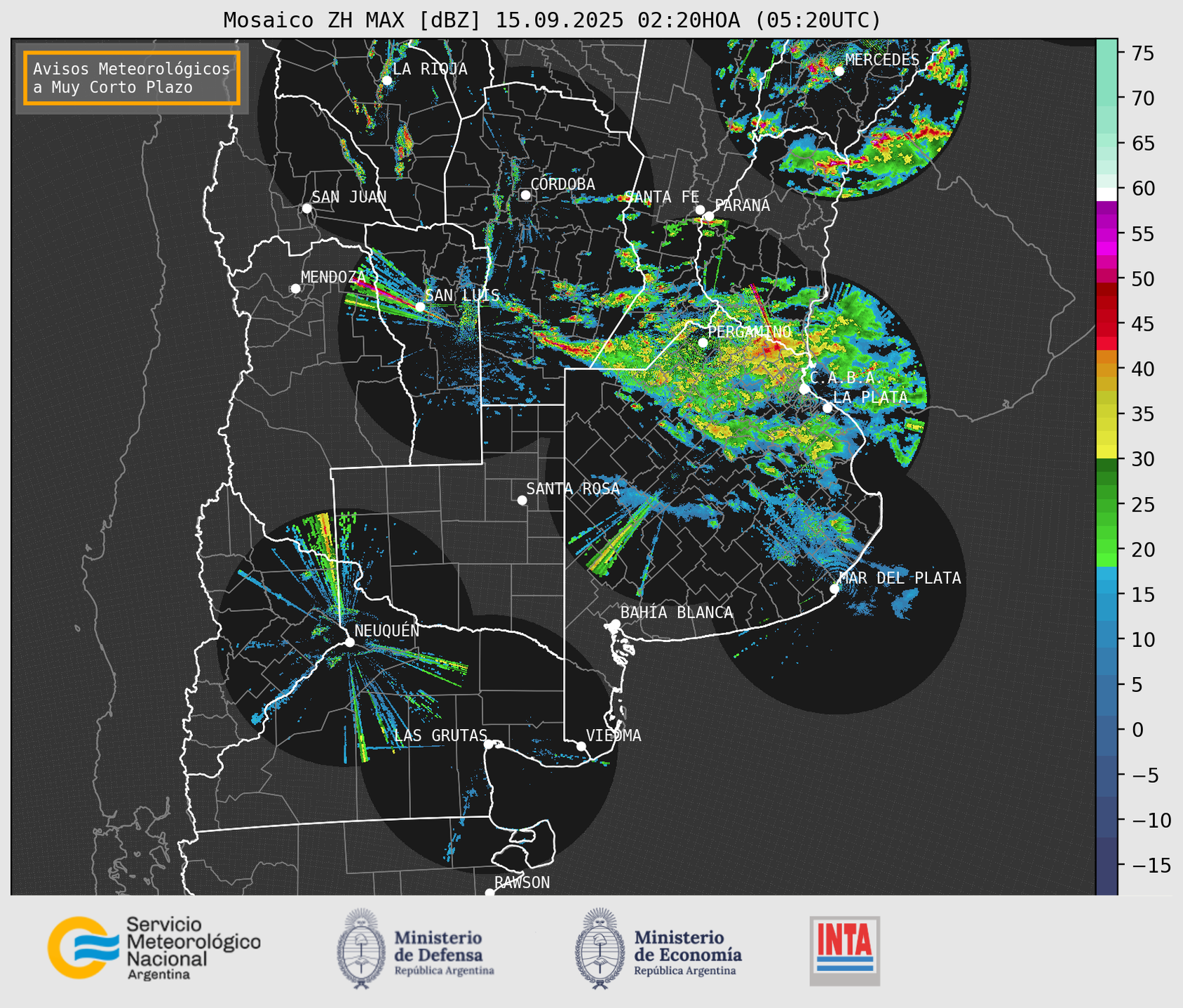The height and width of the screenshot is (1008, 1183).
Task: Click the '−10' tick label on the scale
Action: [x=1151, y=820]
